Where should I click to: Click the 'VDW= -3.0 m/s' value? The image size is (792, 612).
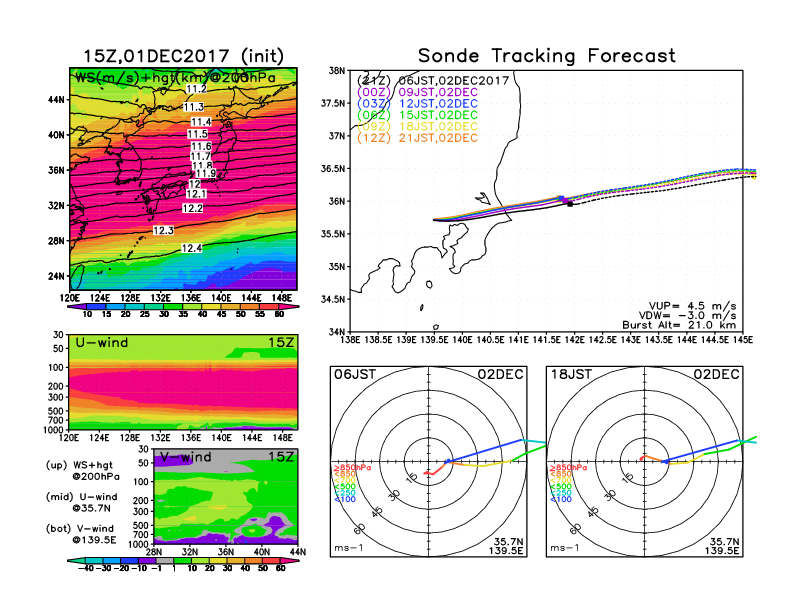(x=687, y=316)
